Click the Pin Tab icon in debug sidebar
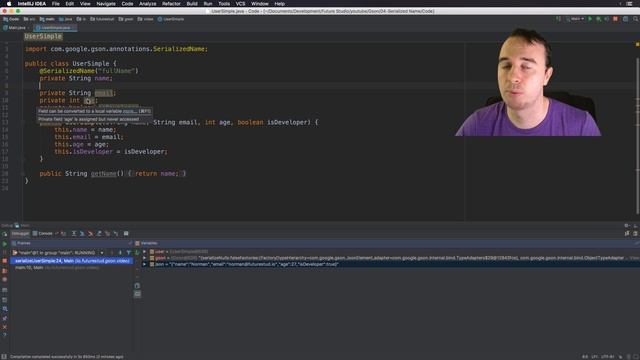The image size is (640, 360). 4,318
